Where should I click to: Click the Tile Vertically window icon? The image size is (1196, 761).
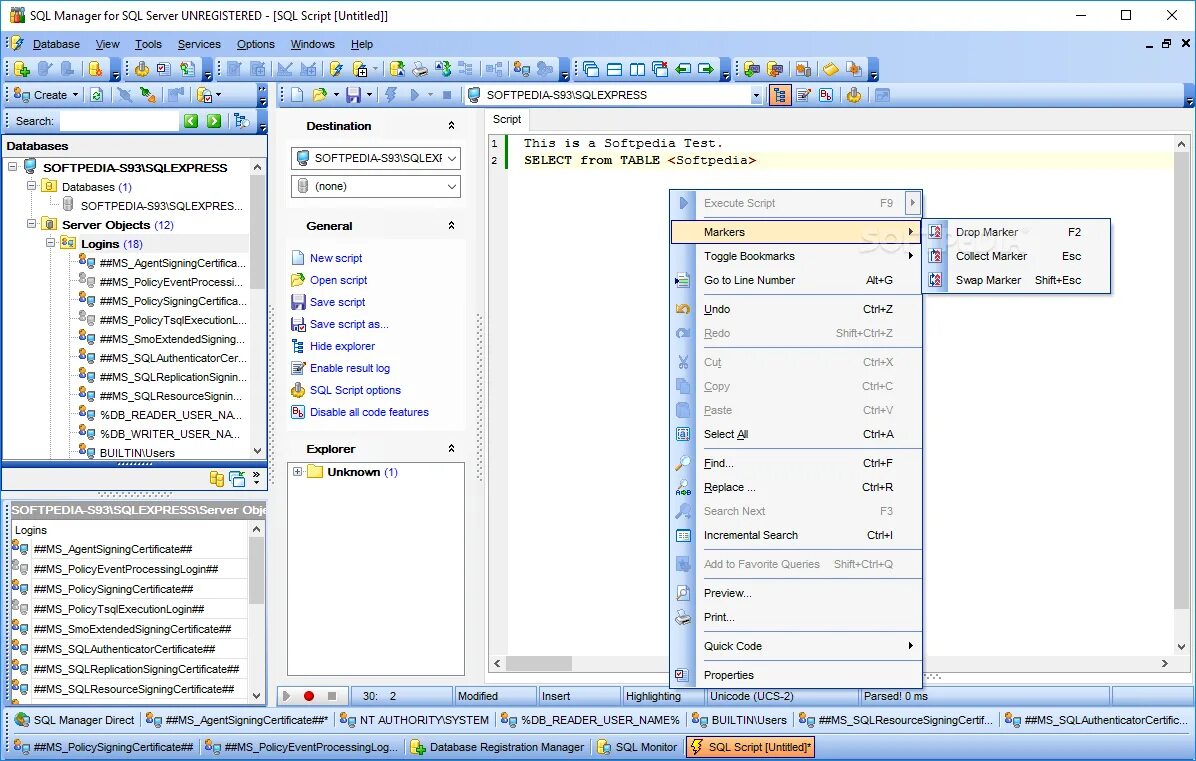[x=637, y=69]
